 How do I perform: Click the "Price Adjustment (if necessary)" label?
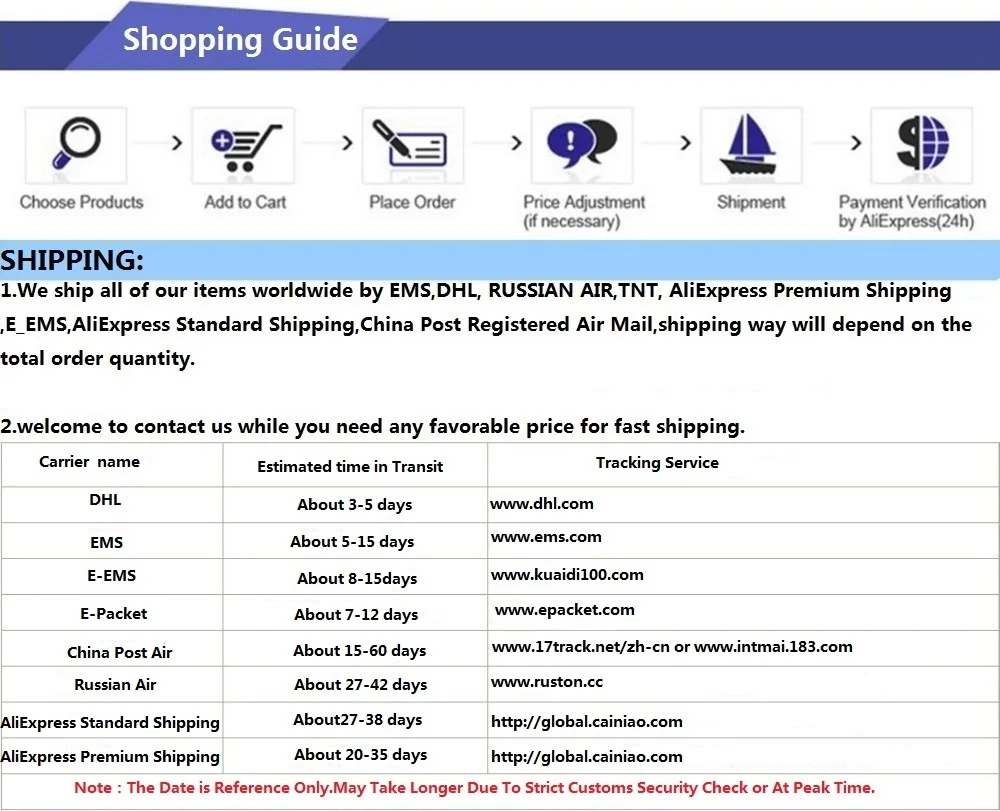[584, 212]
